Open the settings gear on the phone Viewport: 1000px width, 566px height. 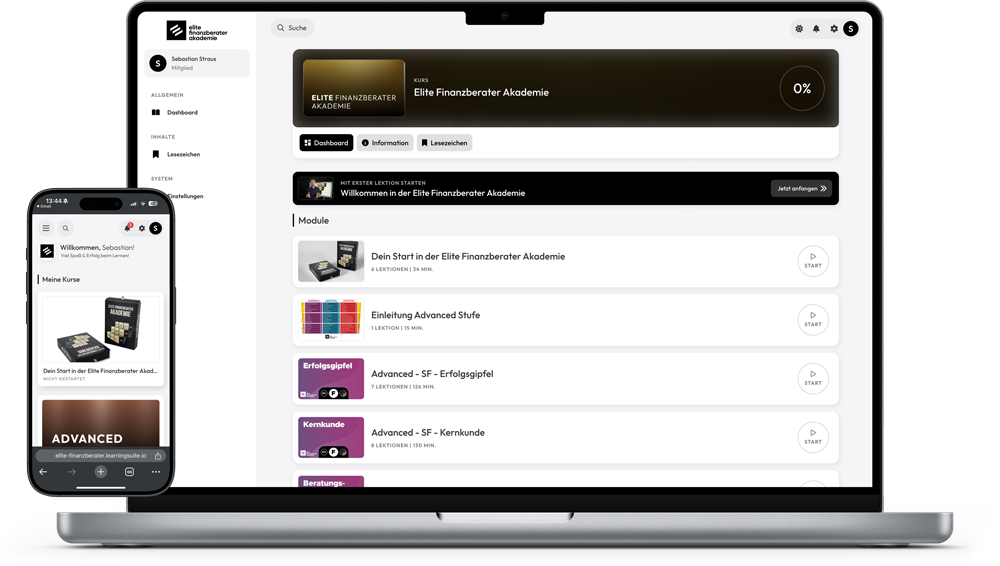[x=142, y=228]
